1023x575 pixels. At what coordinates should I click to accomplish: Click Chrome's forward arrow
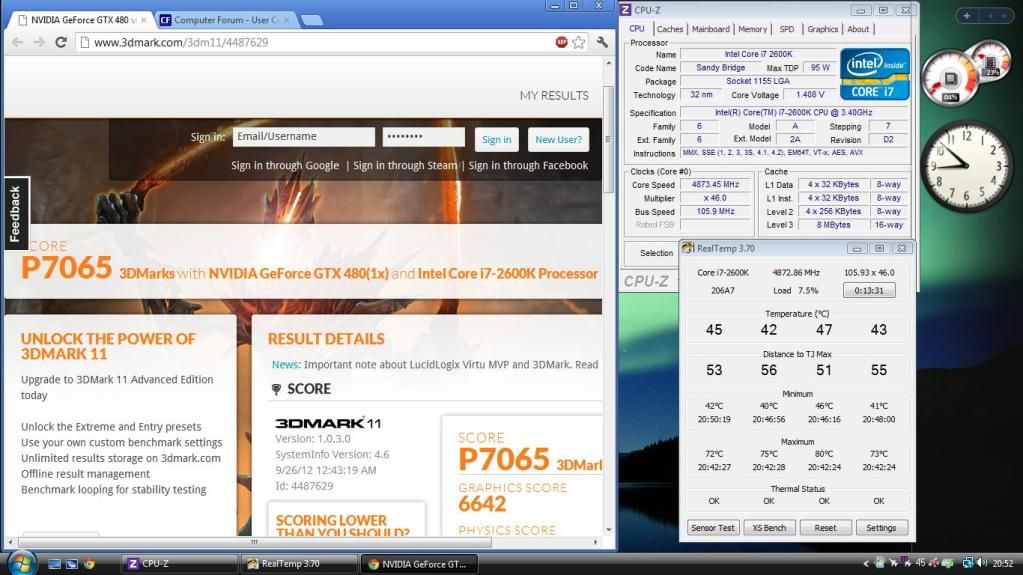(x=39, y=42)
